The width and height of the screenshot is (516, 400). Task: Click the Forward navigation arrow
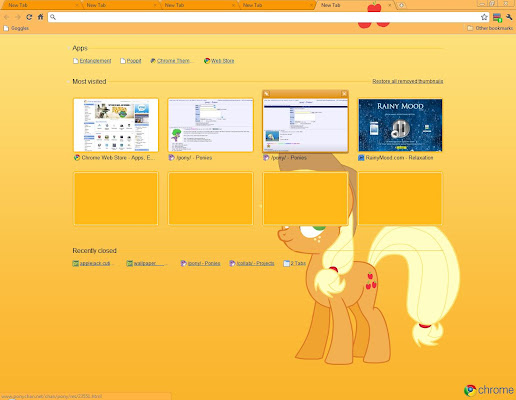point(18,17)
